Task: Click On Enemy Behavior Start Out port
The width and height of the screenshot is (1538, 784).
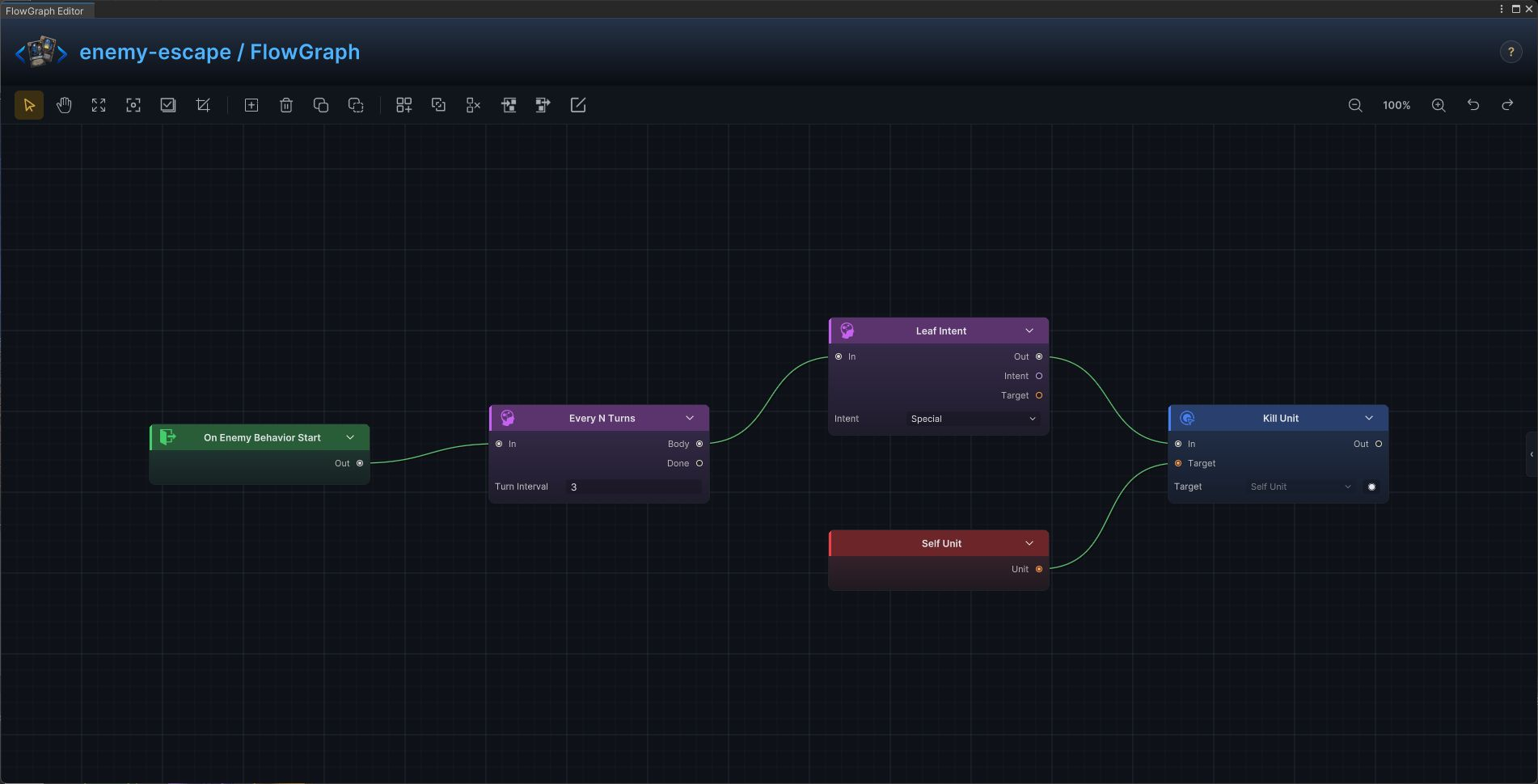Action: [x=360, y=463]
